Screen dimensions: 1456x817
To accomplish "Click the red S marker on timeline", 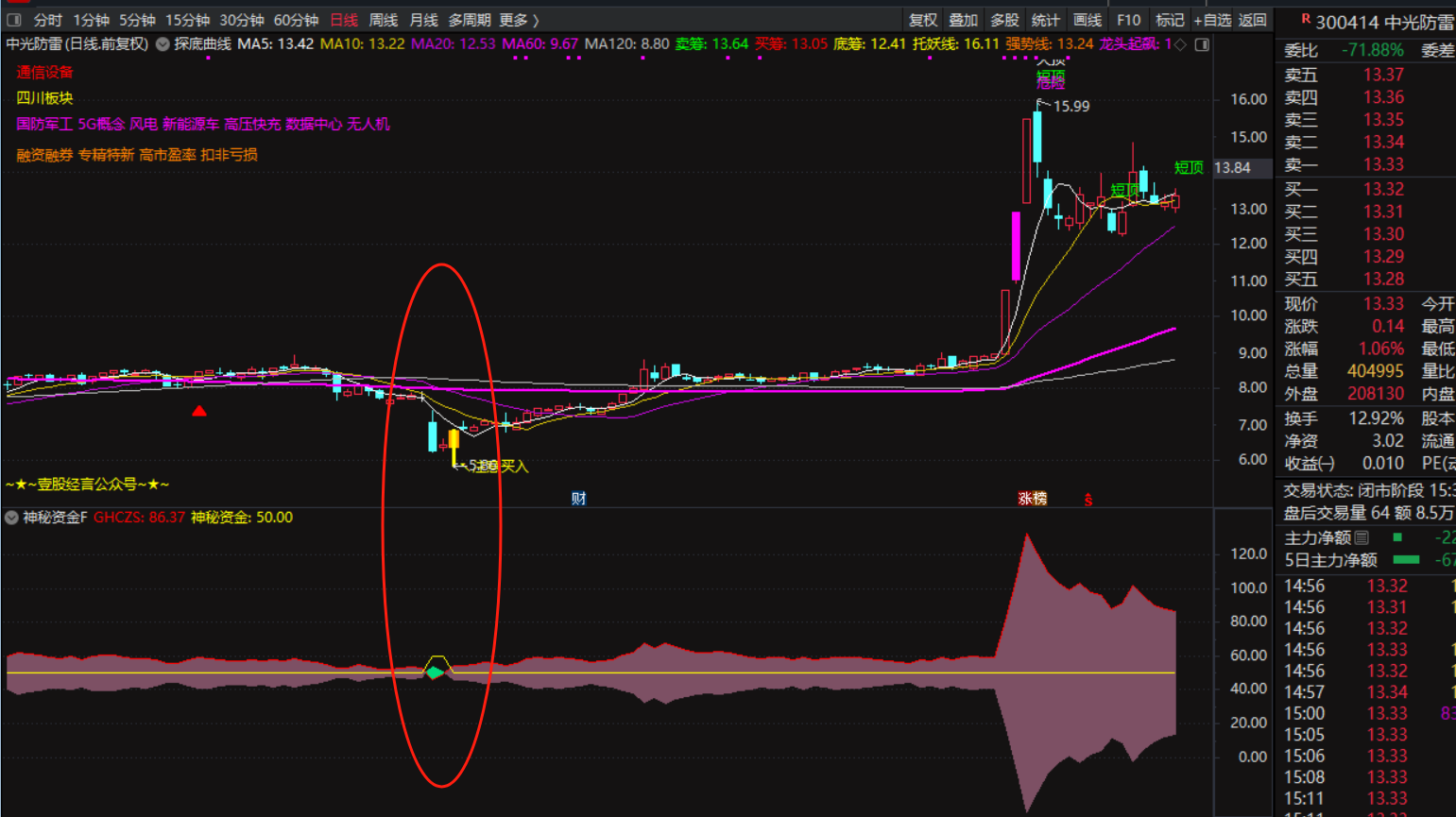I will (x=1088, y=500).
